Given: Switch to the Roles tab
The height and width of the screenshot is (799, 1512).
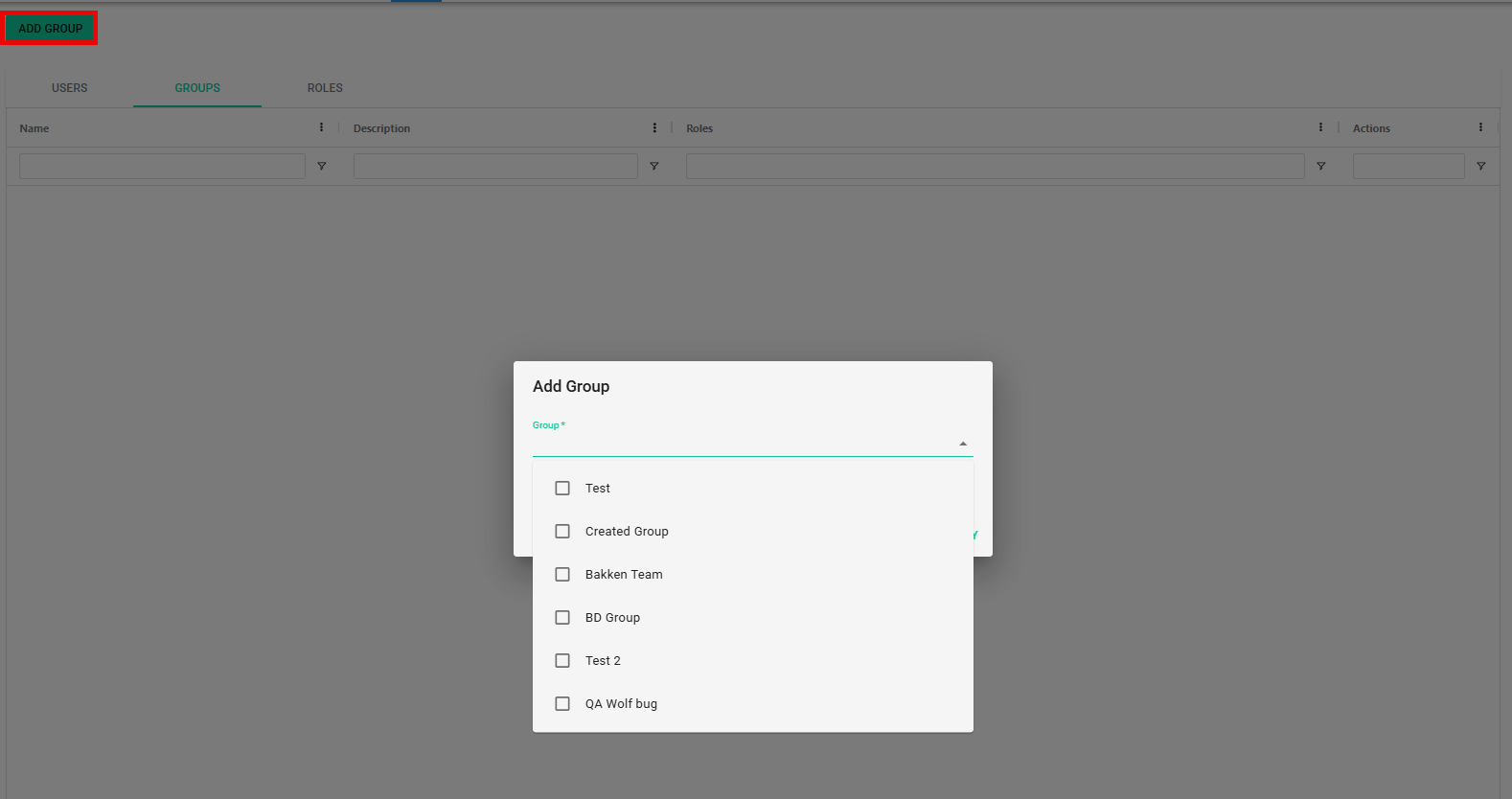Looking at the screenshot, I should (x=325, y=88).
